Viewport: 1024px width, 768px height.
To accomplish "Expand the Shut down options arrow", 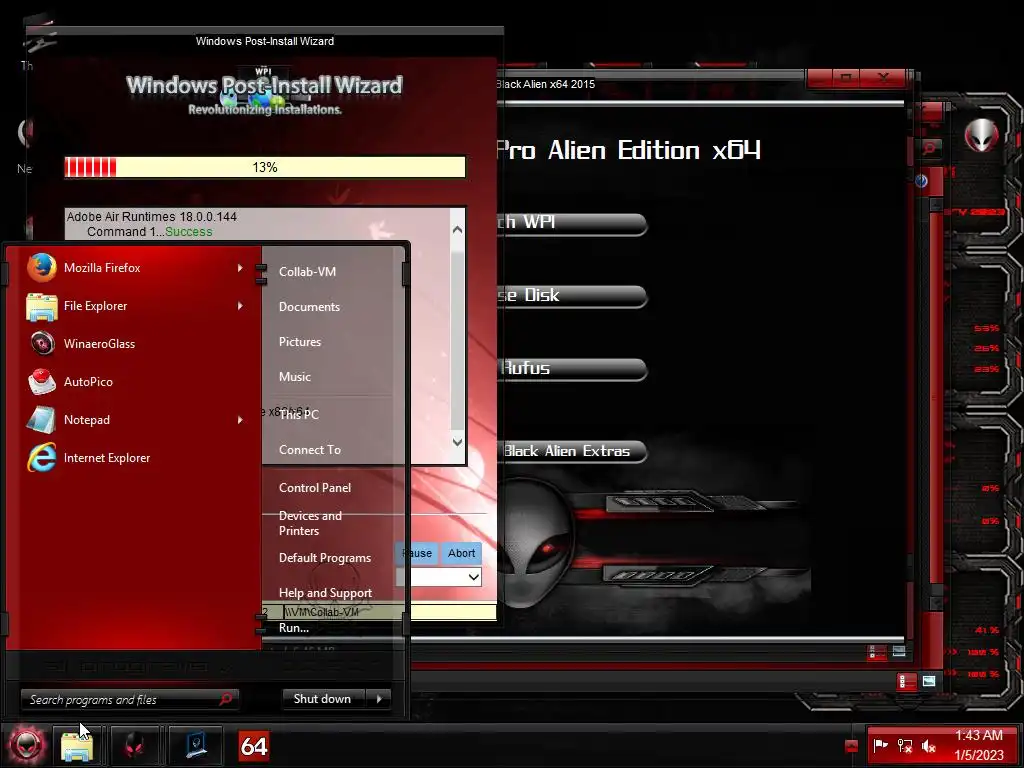I will 379,699.
